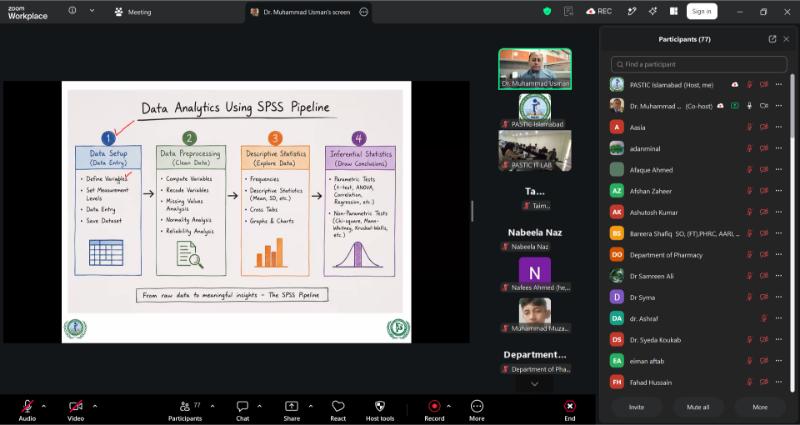Toggle the microphone for Aasia

pyautogui.click(x=749, y=128)
